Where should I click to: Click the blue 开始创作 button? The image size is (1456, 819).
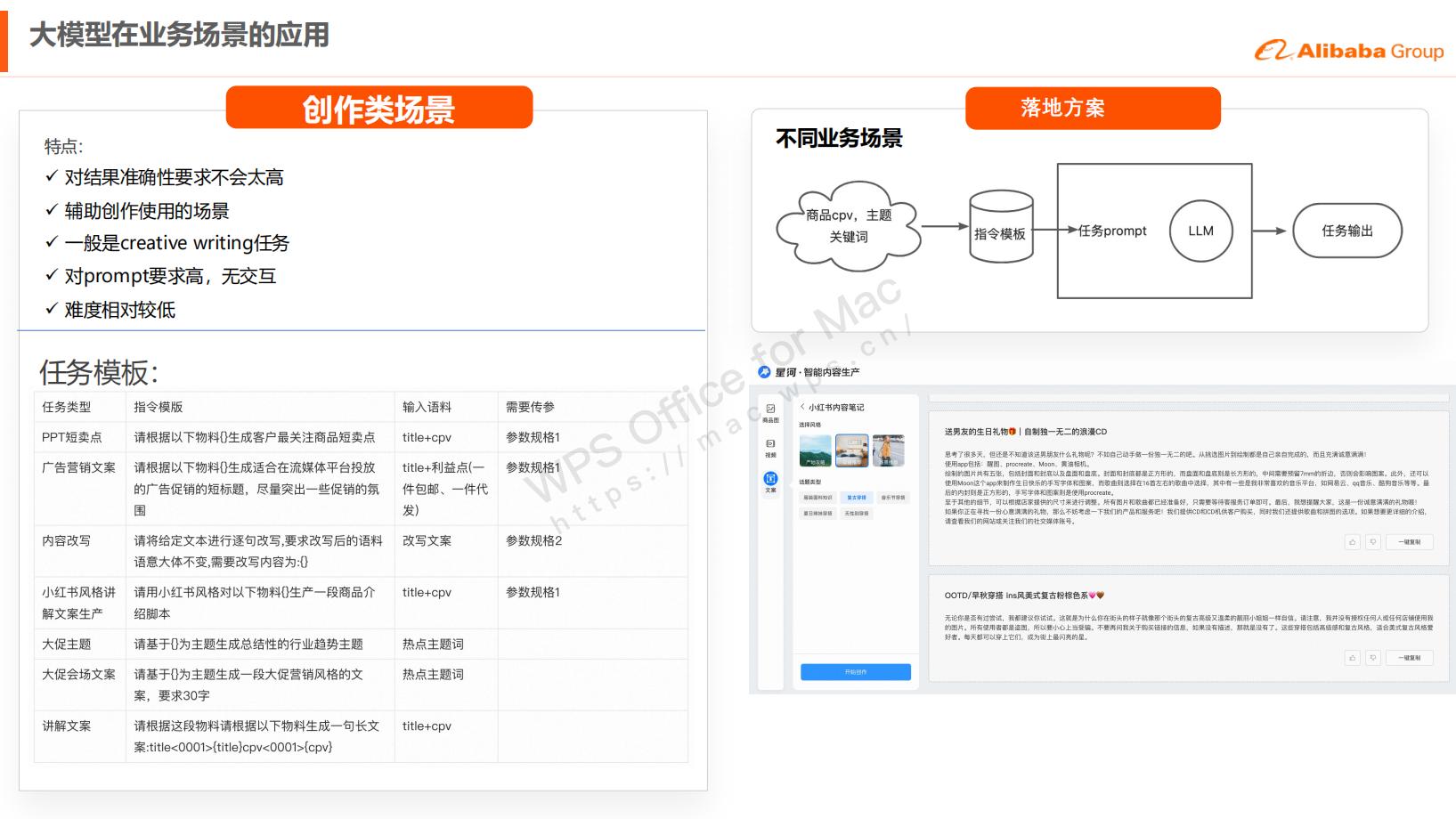856,672
